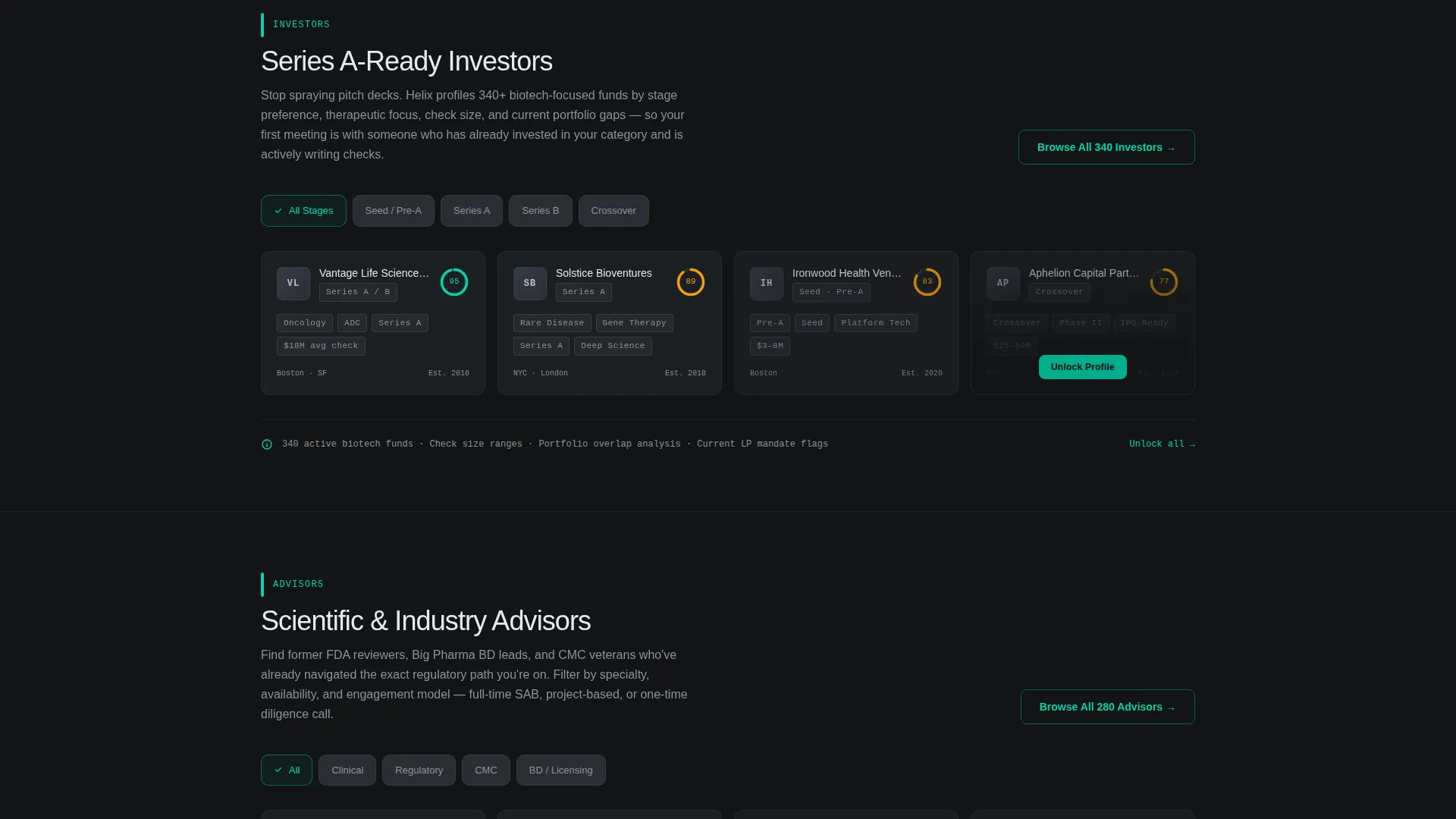The width and height of the screenshot is (1456, 819).
Task: Click the ADC tag
Action: tap(353, 323)
